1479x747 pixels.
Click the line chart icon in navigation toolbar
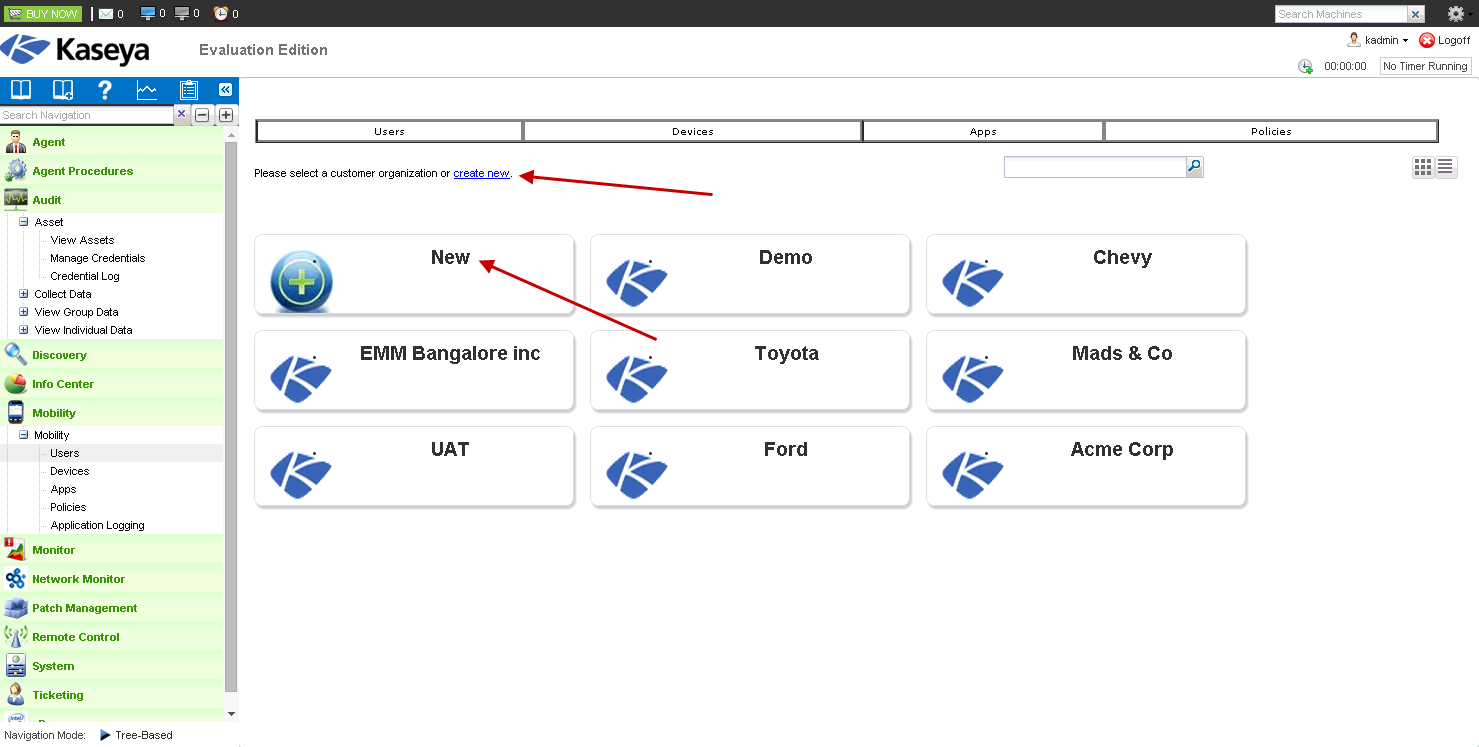pos(147,90)
